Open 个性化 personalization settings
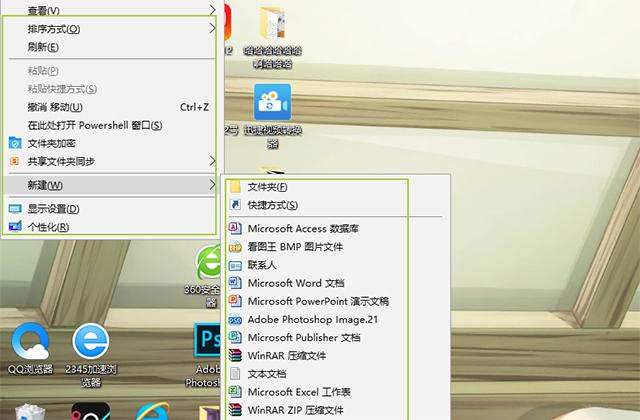The image size is (640, 420). point(48,227)
